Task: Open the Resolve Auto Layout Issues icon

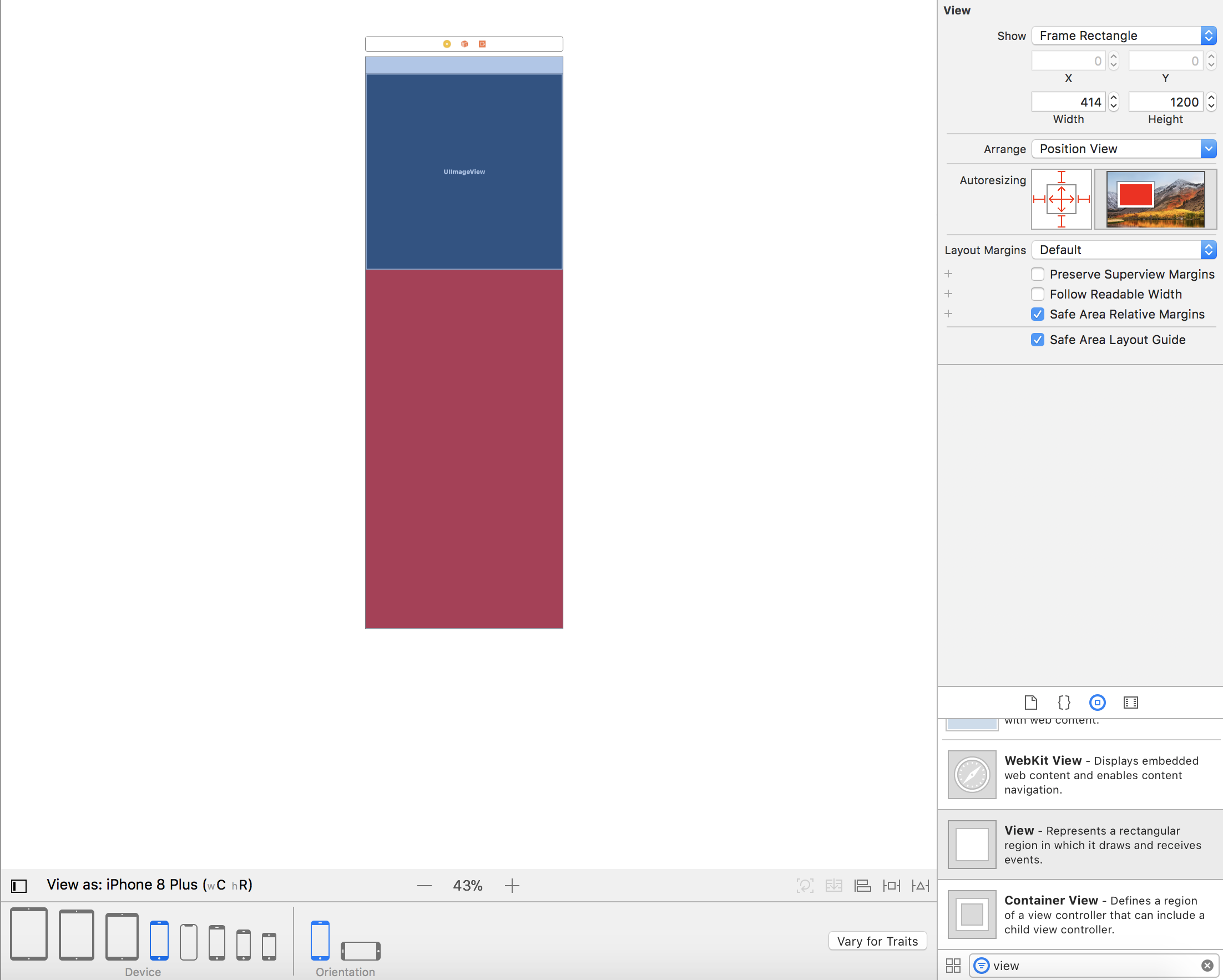Action: (x=920, y=885)
